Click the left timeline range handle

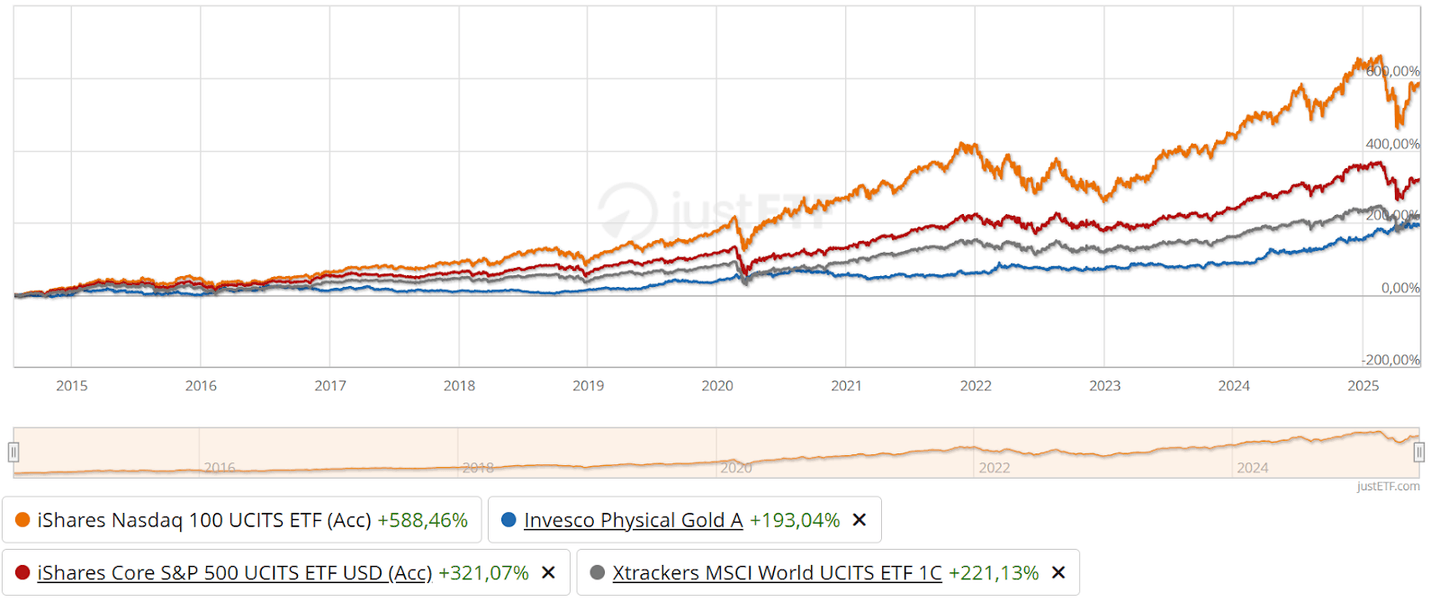pos(14,452)
